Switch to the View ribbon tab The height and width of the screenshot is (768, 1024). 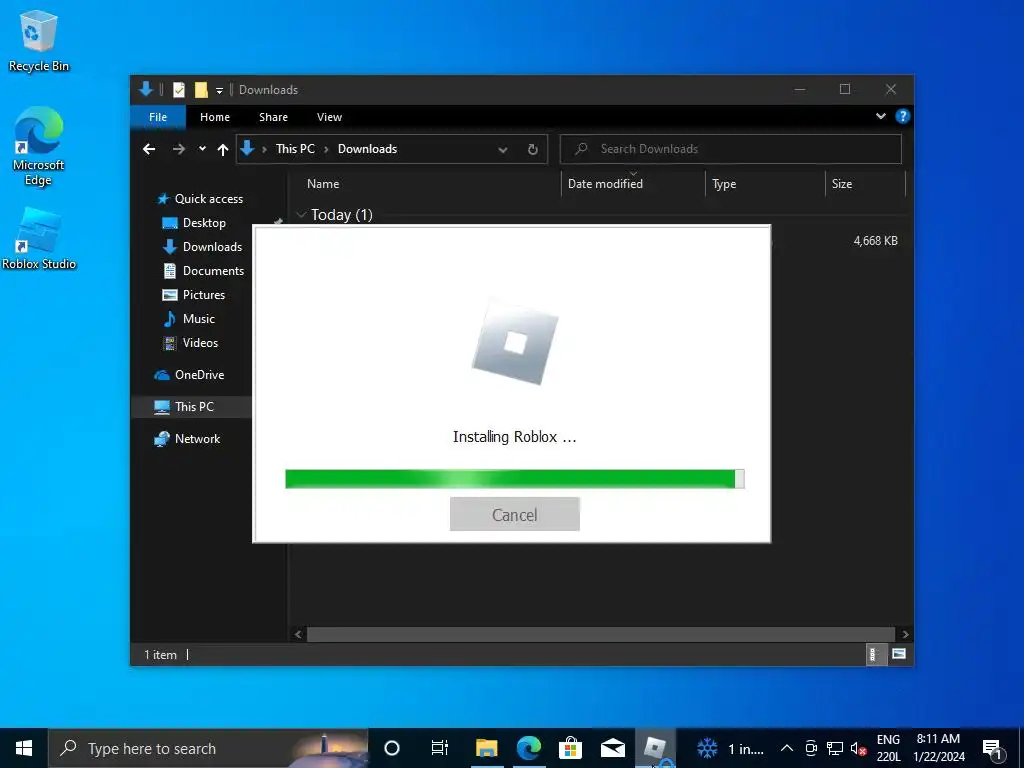[329, 117]
